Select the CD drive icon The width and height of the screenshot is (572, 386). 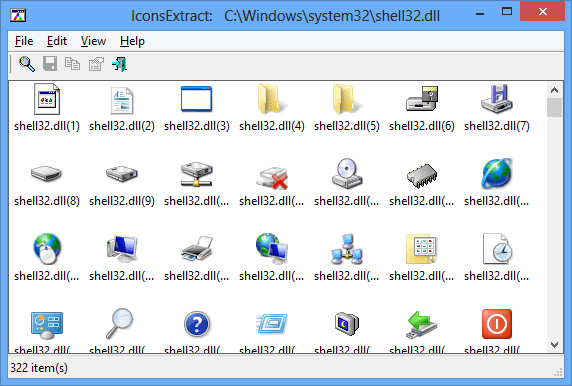[x=347, y=174]
